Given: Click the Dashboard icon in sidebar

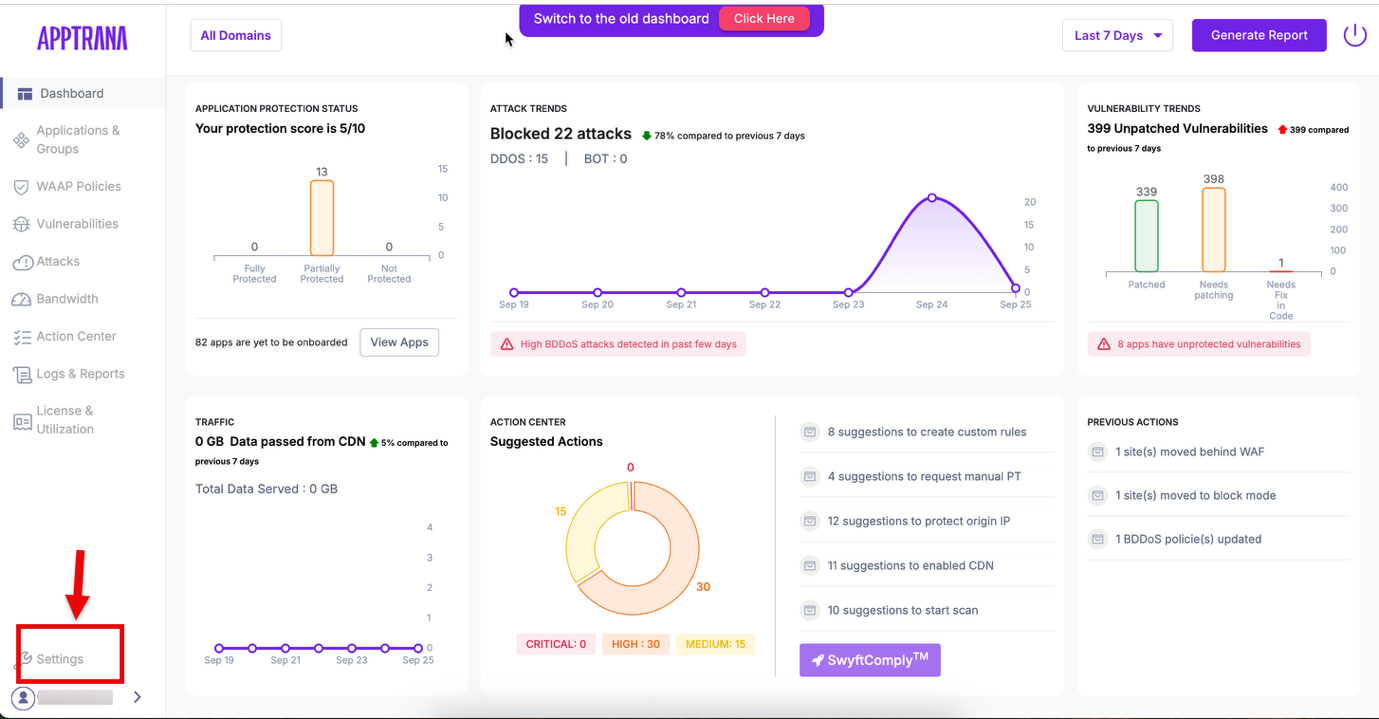Looking at the screenshot, I should tap(25, 94).
